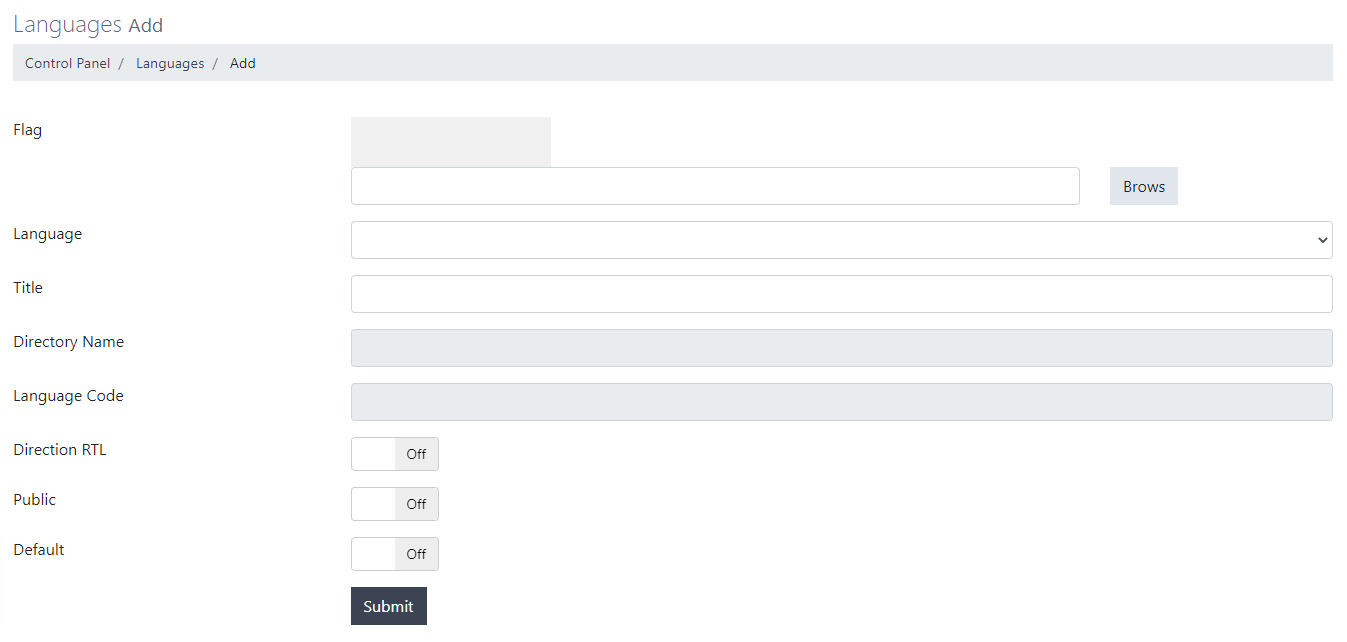Submit the language form
Screen dimensions: 1347x642
[x=388, y=606]
